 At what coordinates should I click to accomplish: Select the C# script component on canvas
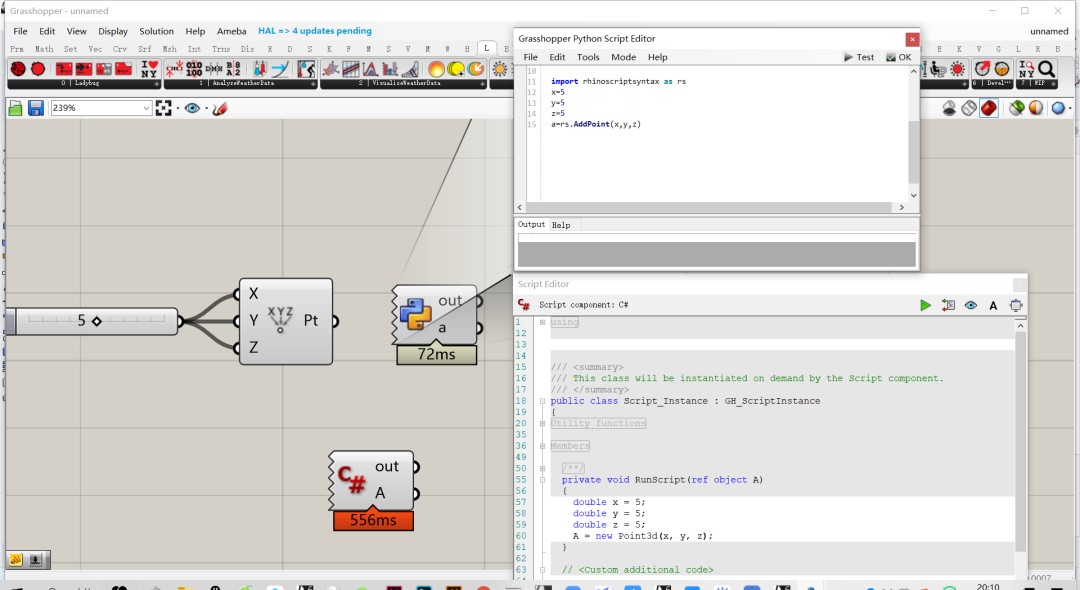(x=373, y=481)
